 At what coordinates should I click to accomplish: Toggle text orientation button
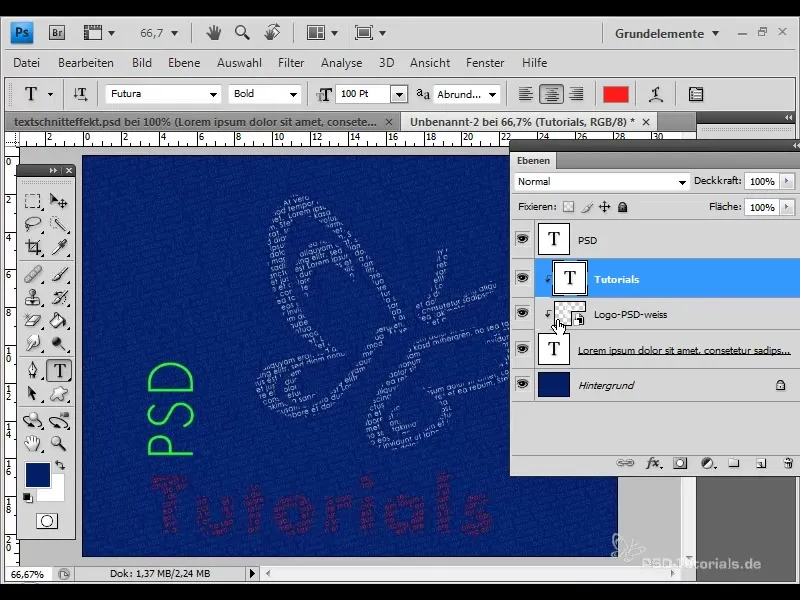point(80,94)
